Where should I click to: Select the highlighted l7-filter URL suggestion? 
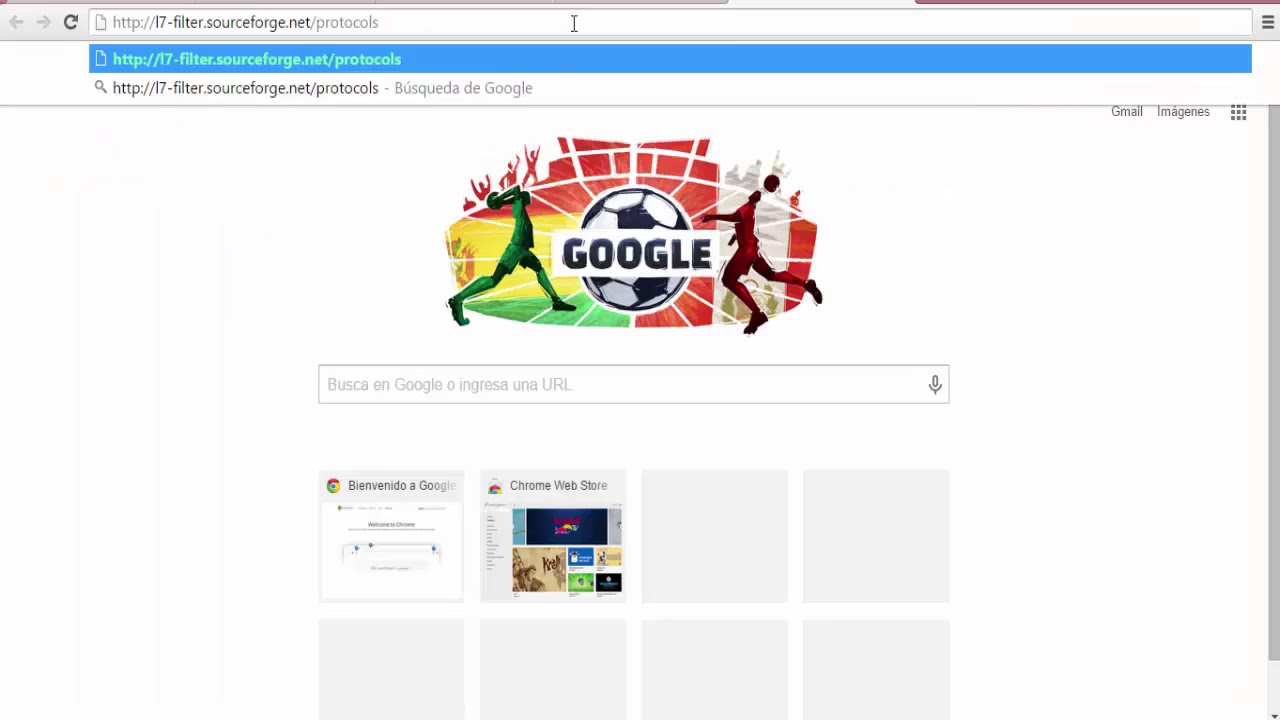670,59
